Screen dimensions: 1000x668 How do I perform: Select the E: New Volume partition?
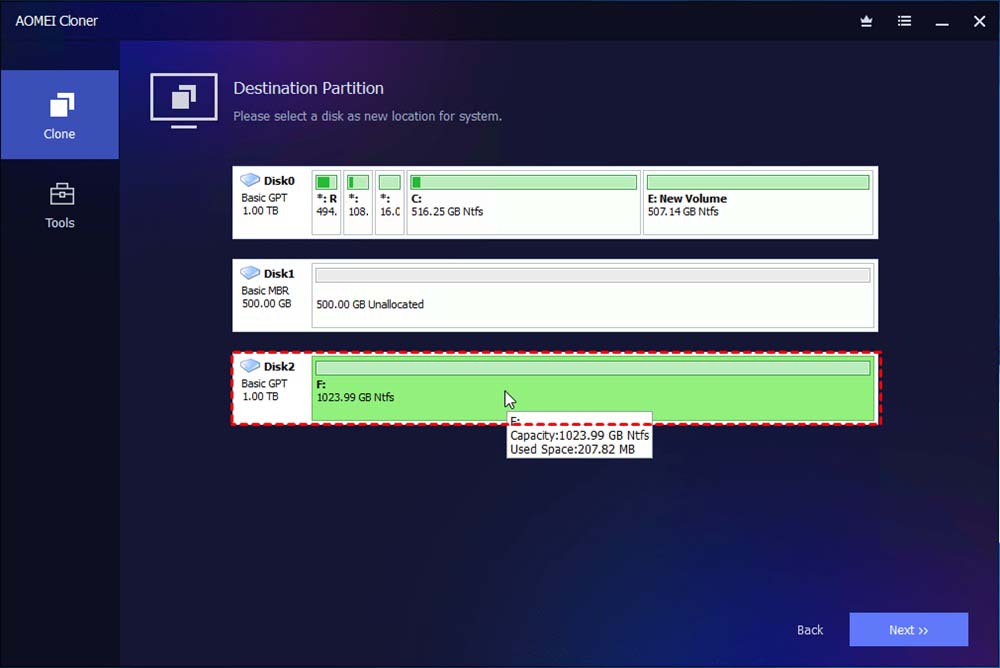759,202
